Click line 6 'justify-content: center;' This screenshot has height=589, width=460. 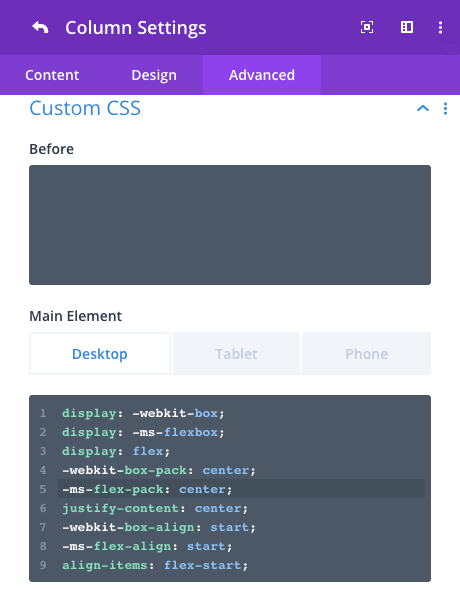coord(155,508)
